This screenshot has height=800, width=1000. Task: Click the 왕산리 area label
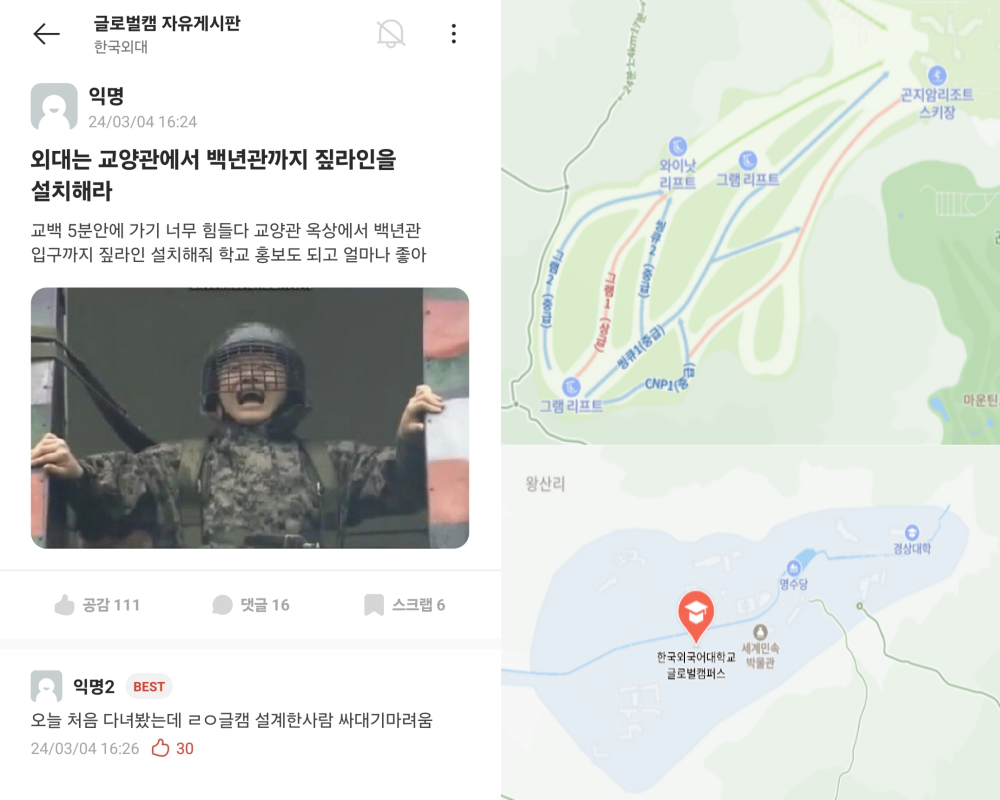tap(545, 484)
